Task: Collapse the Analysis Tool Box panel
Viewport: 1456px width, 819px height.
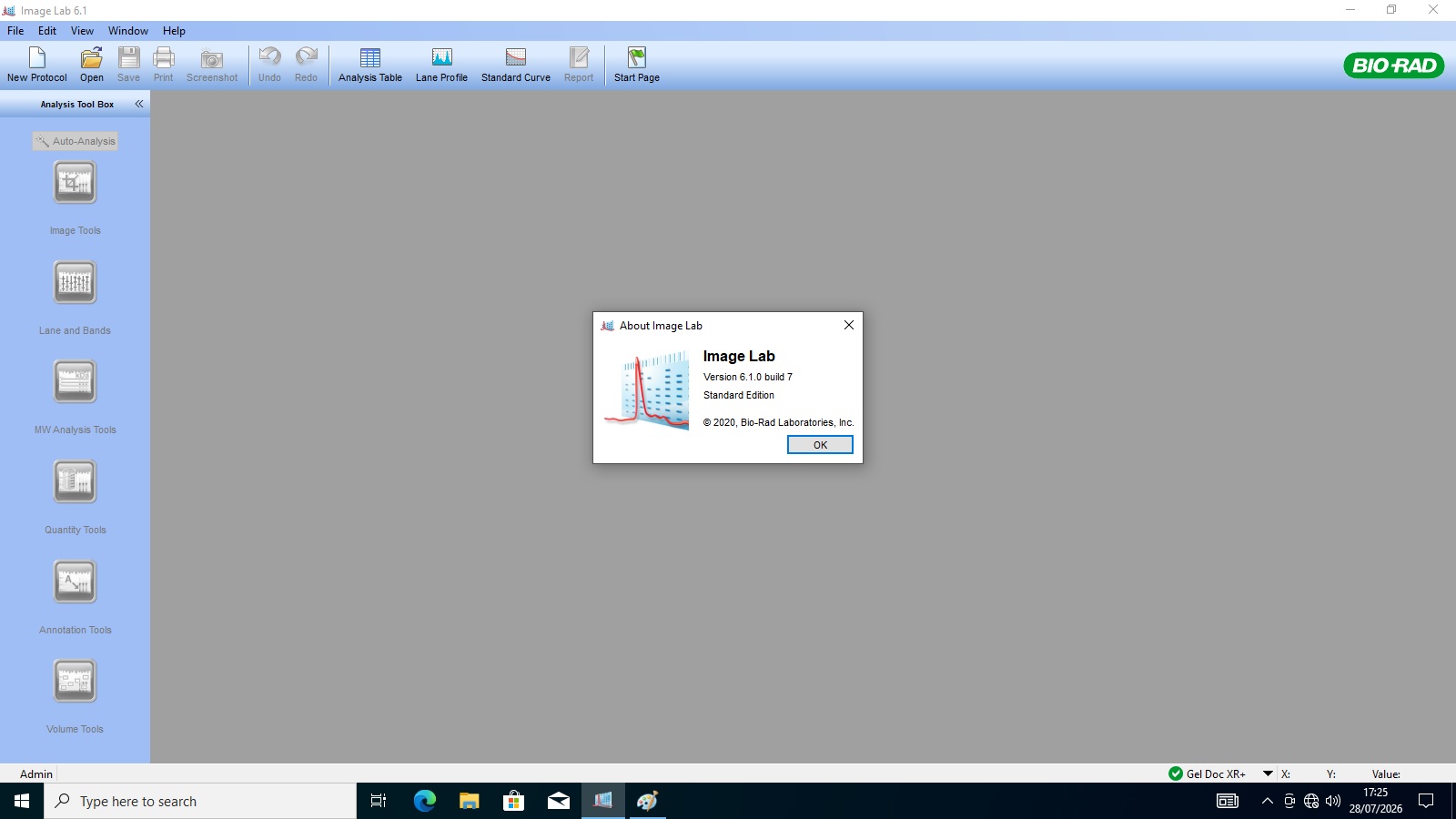Action: pos(139,104)
